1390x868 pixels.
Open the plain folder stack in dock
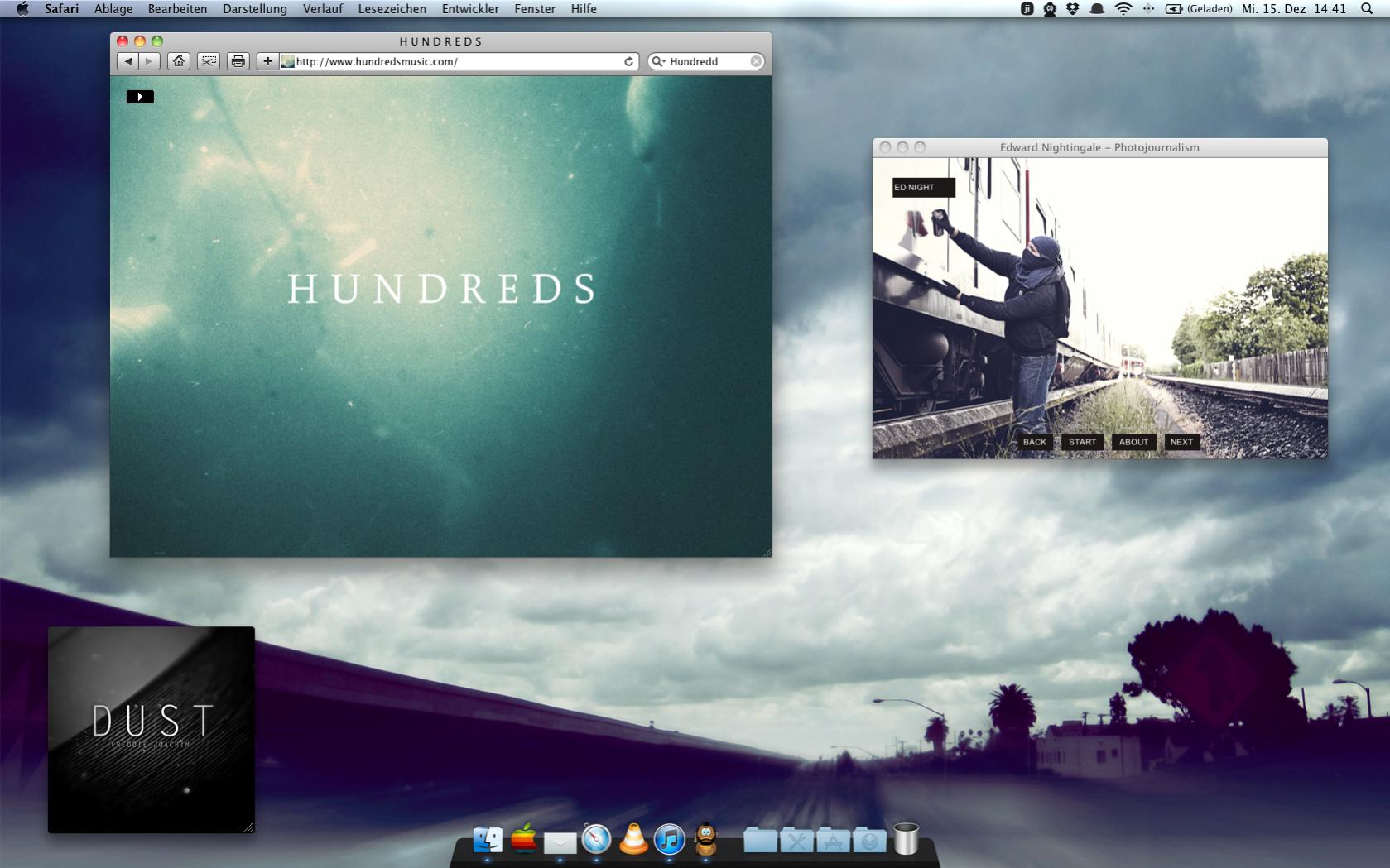[760, 840]
